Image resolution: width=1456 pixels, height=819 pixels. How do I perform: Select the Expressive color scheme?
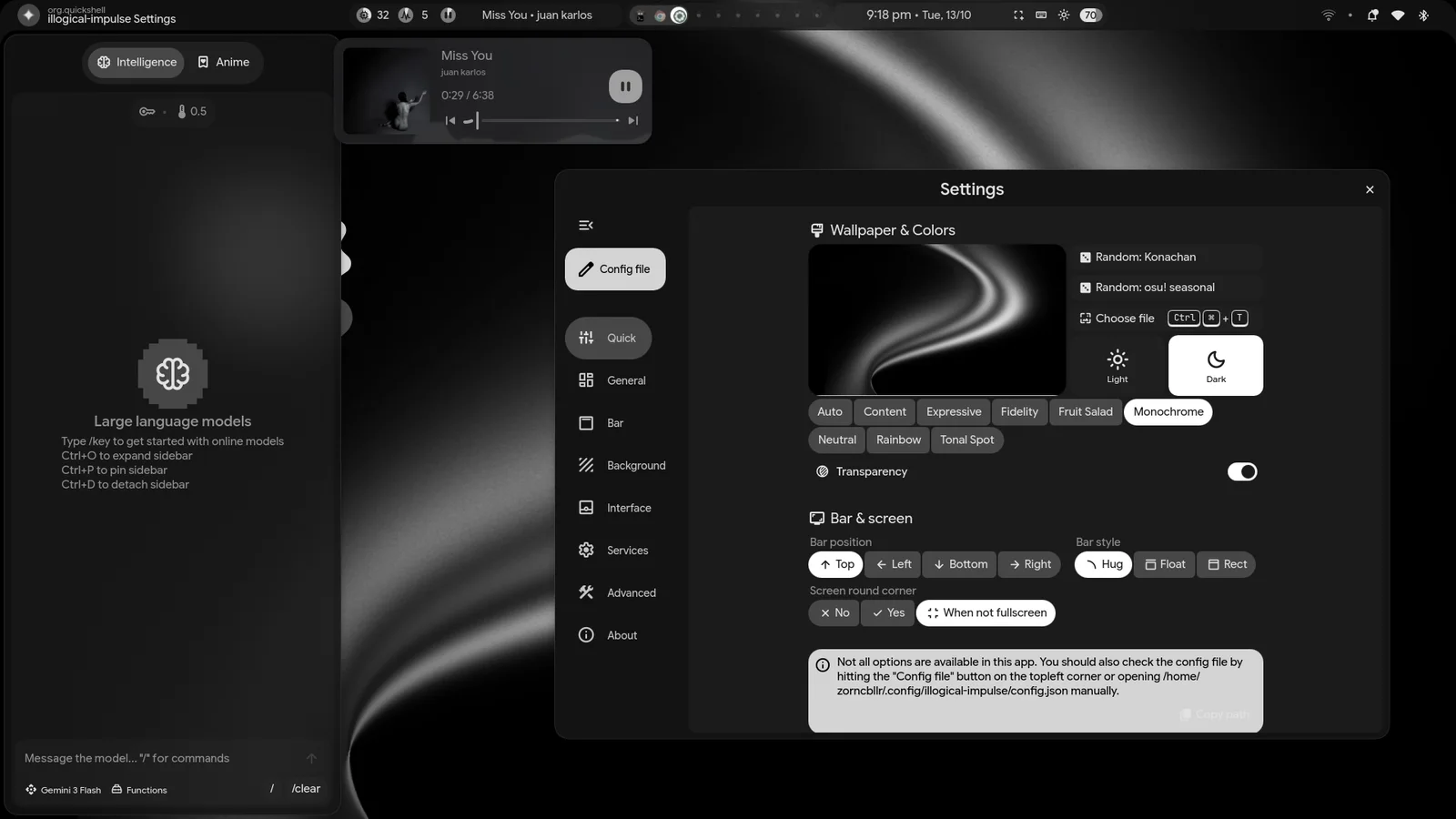[x=954, y=412]
